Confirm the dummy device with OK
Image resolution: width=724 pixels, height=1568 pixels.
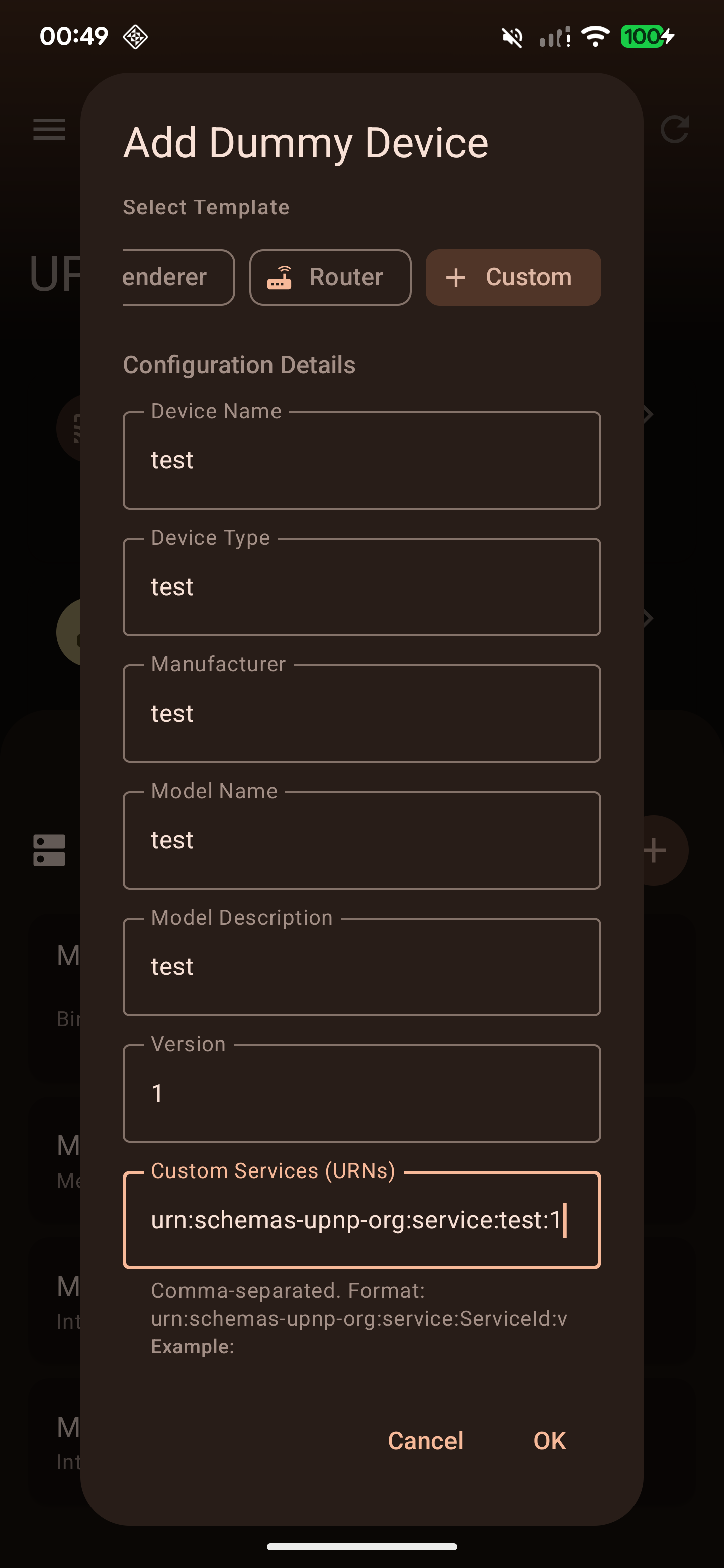click(x=549, y=1441)
